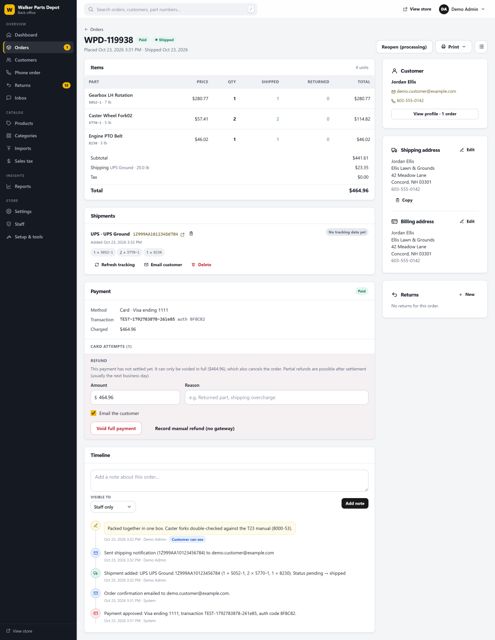This screenshot has height=640, width=495.
Task: Click the Staff icon in sidebar
Action: click(x=9, y=224)
